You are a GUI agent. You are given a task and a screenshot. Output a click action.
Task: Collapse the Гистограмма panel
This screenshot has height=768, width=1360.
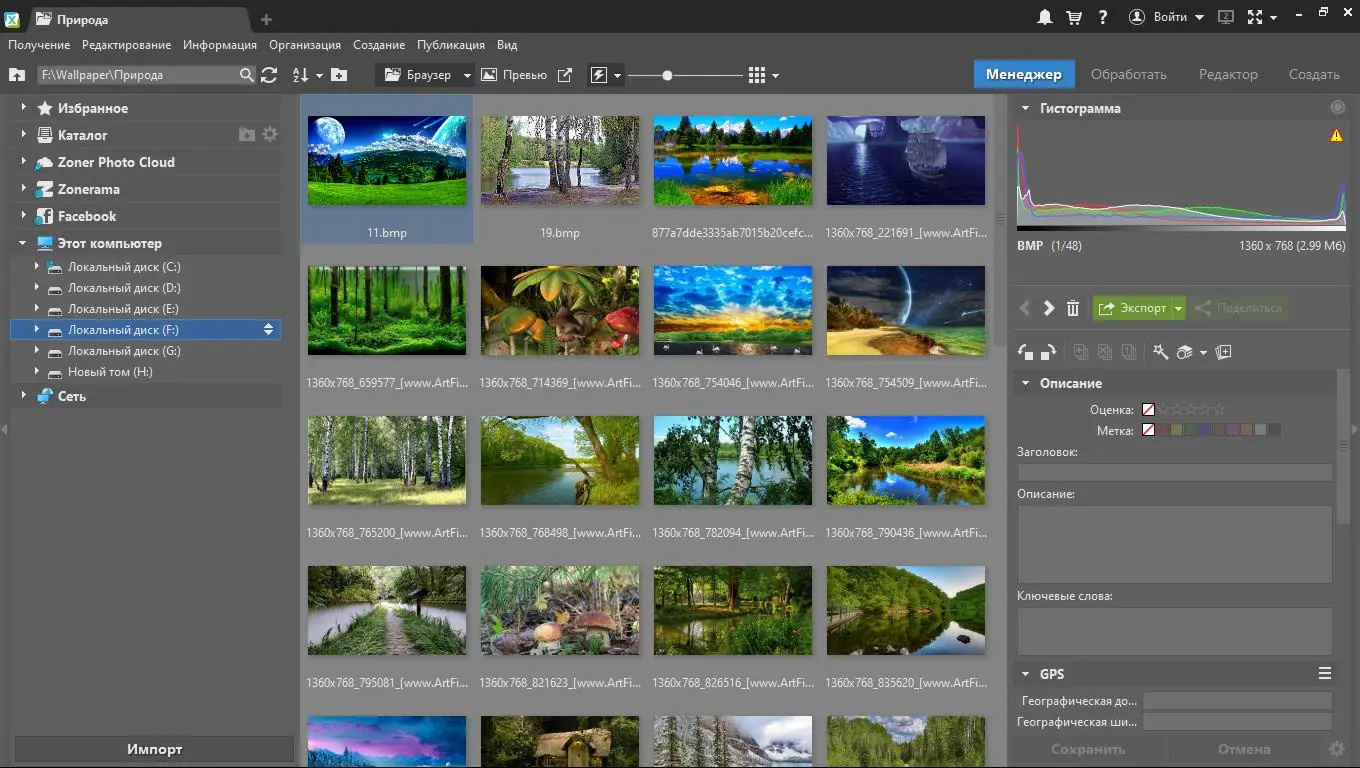(1025, 108)
